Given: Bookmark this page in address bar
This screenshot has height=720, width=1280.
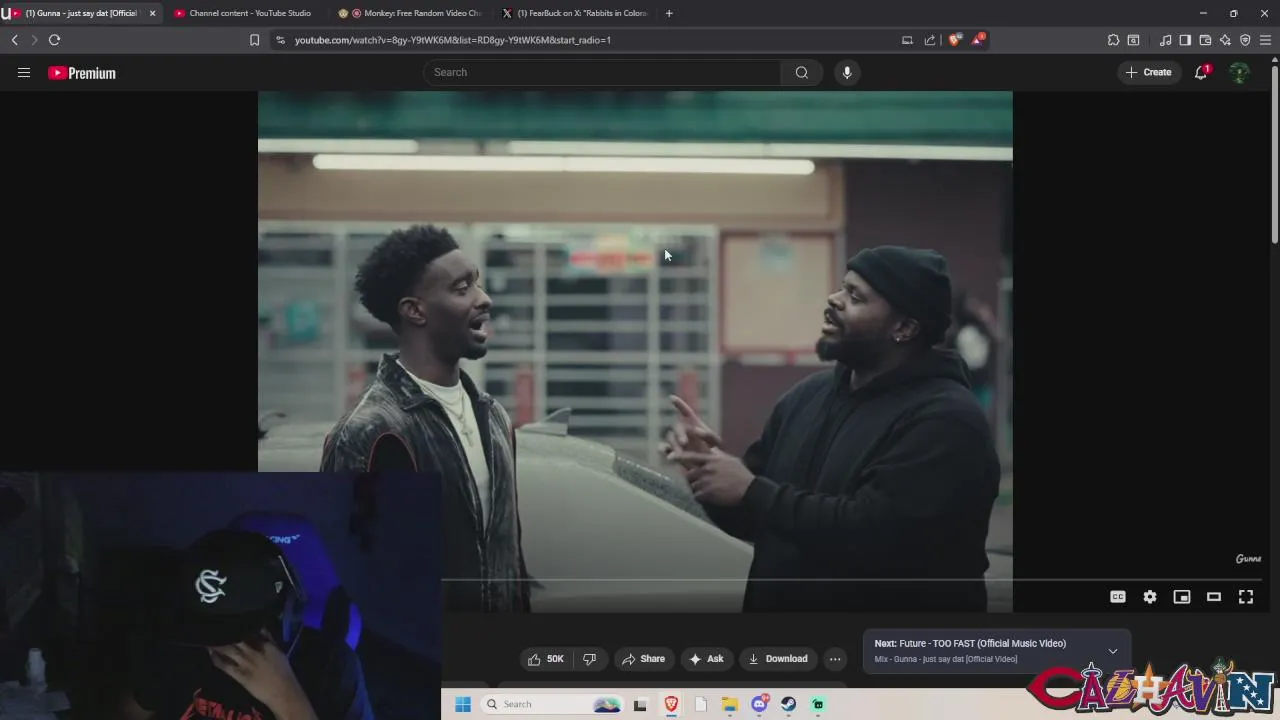Looking at the screenshot, I should click(254, 40).
